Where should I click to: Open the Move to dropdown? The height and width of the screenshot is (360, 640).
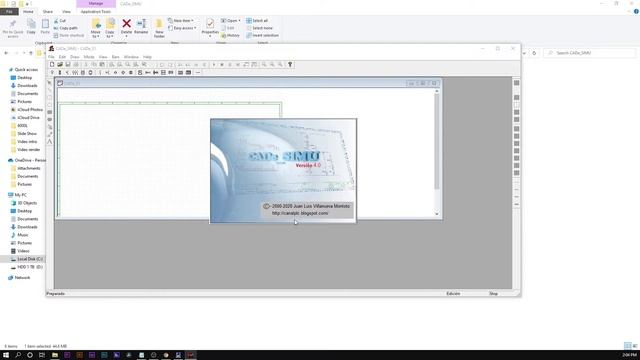pyautogui.click(x=96, y=29)
